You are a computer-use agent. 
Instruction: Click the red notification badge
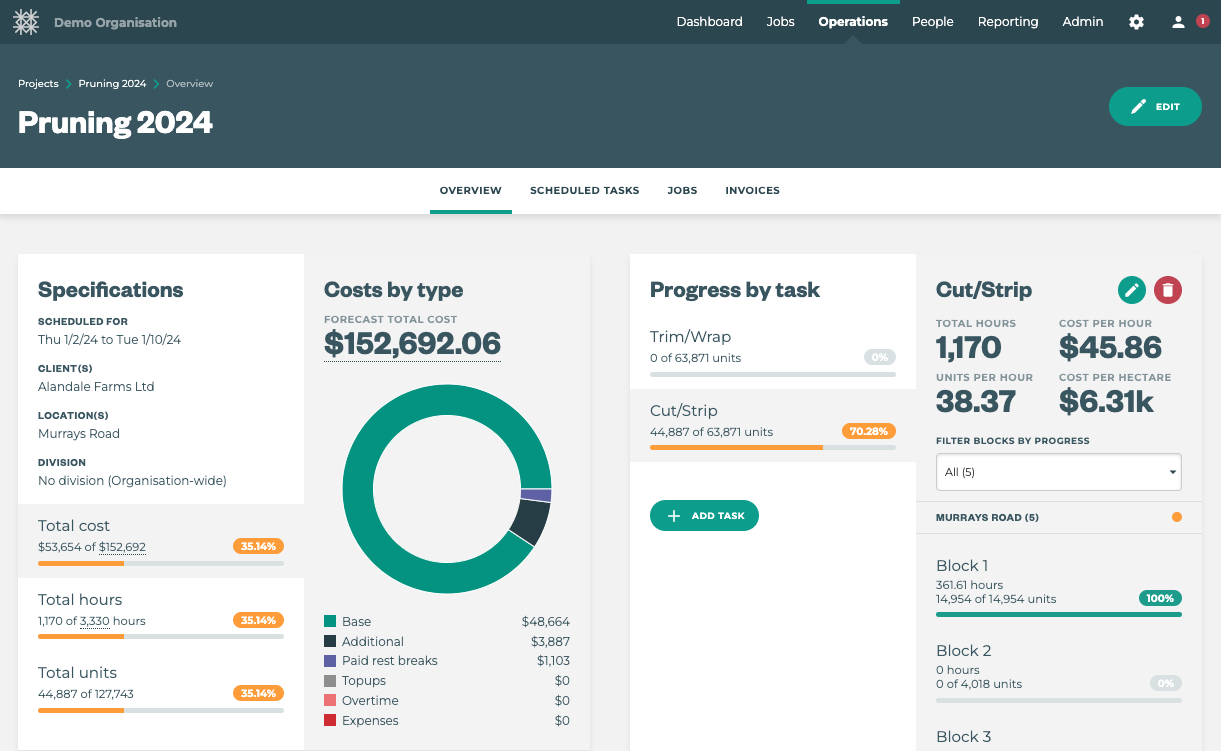(1202, 21)
